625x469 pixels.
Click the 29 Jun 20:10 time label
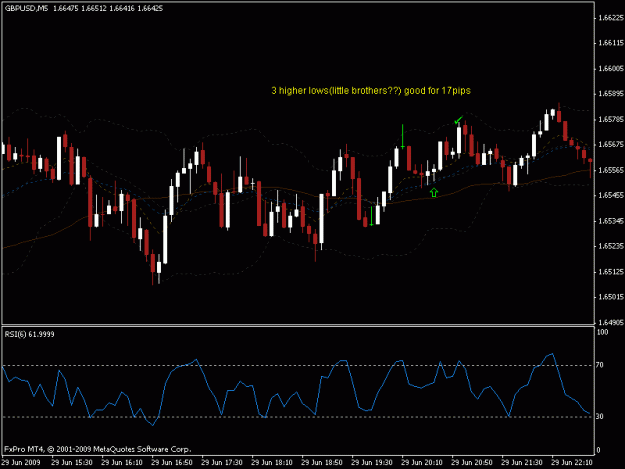tap(422, 463)
